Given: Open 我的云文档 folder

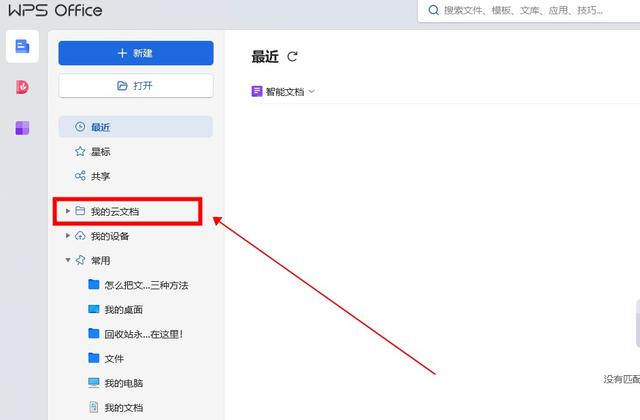Looking at the screenshot, I should click(x=115, y=211).
